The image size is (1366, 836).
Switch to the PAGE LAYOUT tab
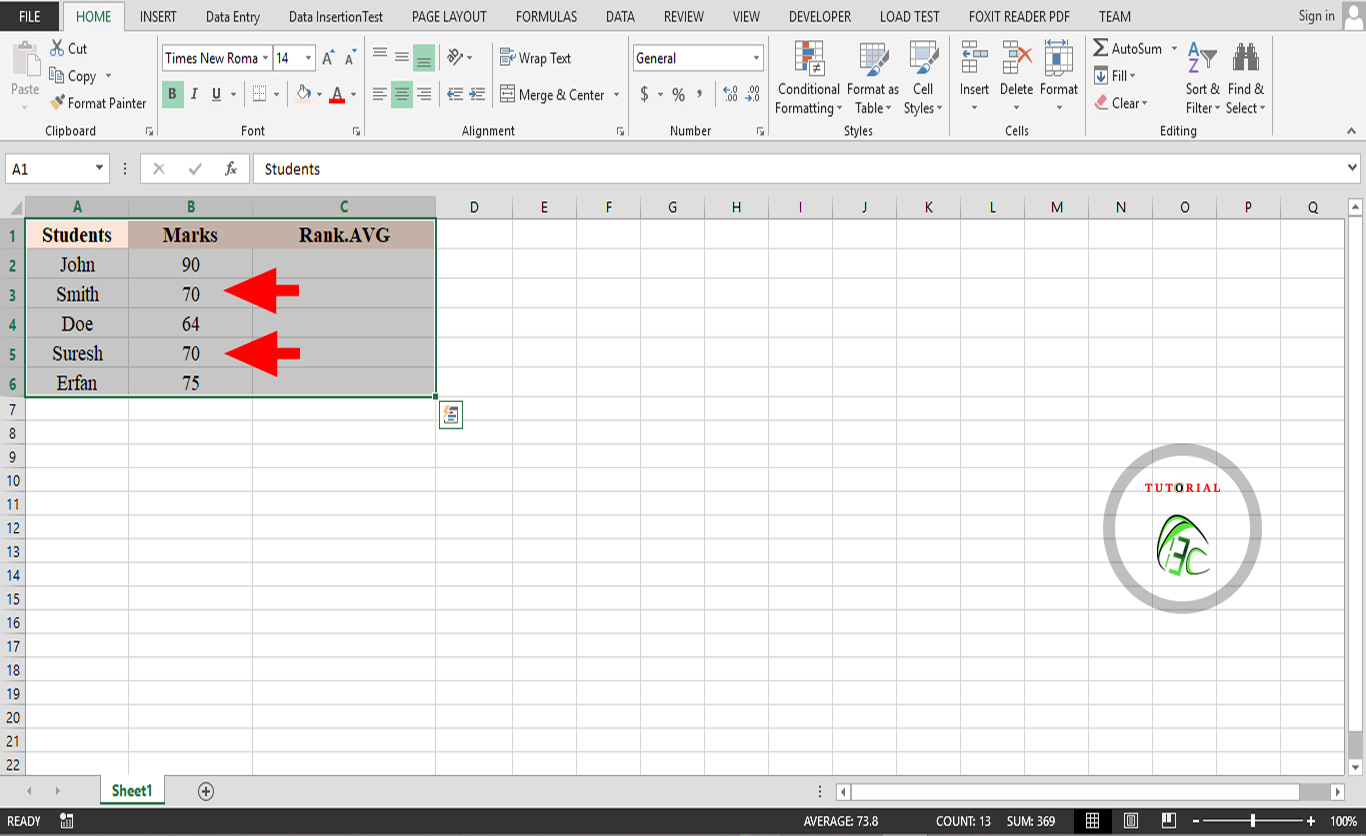point(449,17)
